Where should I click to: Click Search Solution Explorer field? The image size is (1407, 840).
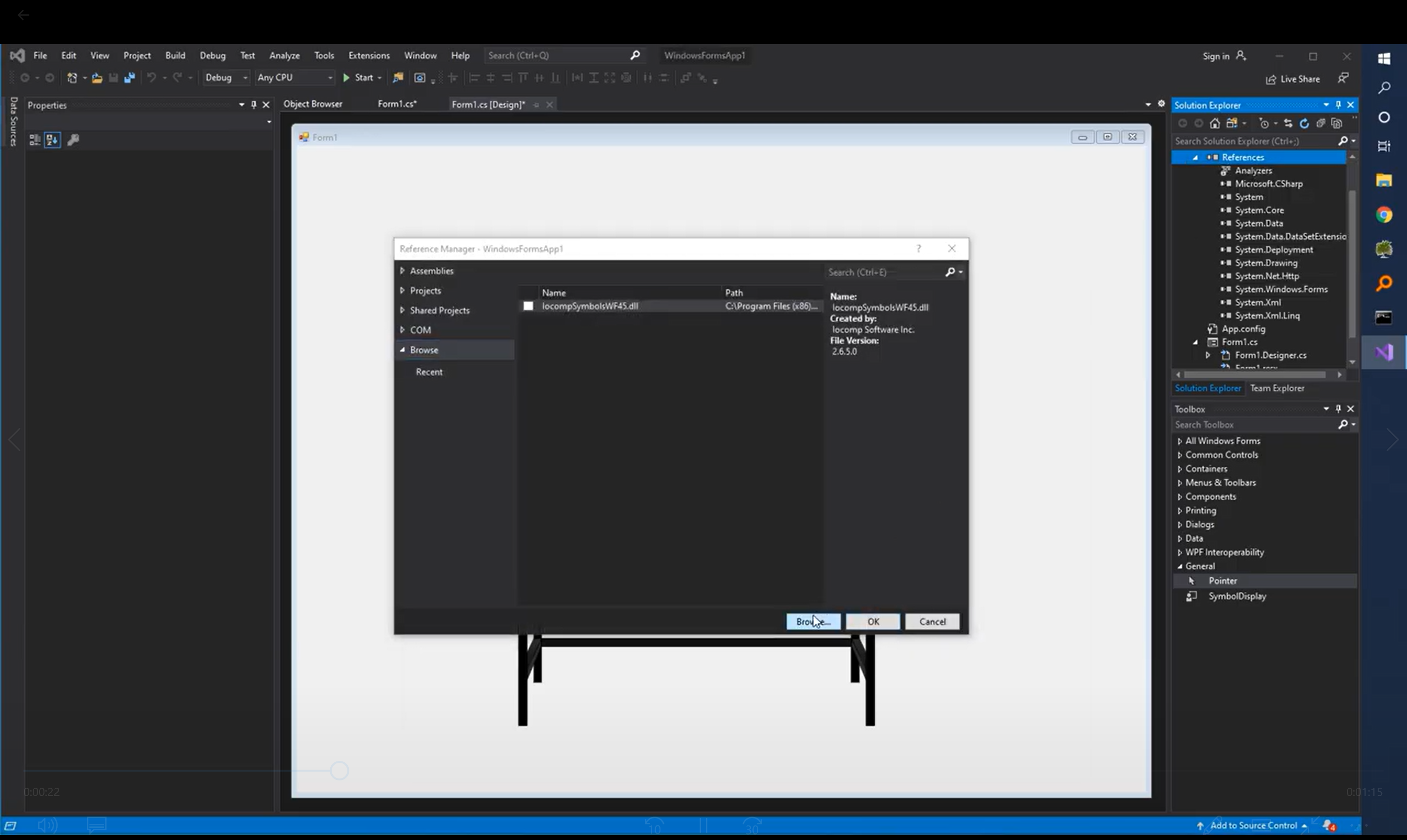coord(1254,141)
